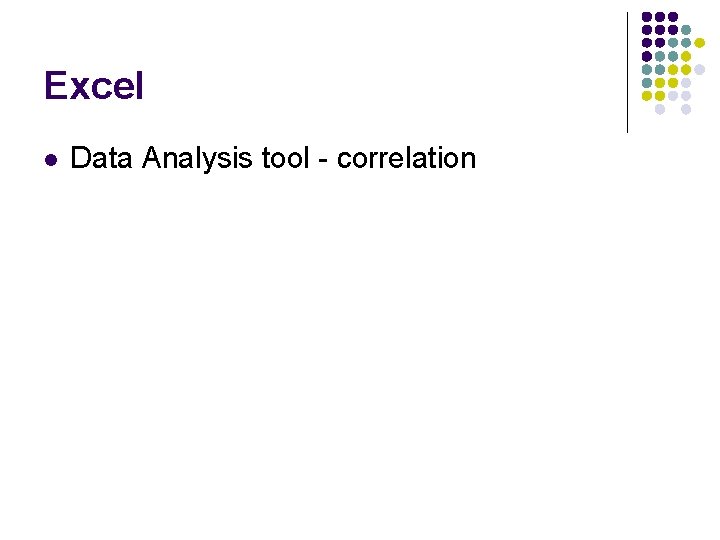
Task: Click the middle purple dot in top row
Action: (x=660, y=17)
